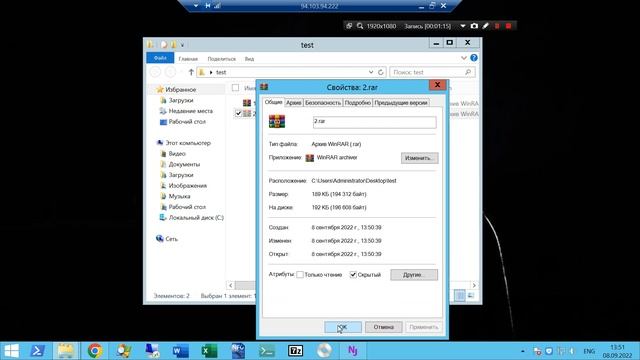The width and height of the screenshot is (640, 360).
Task: Open Excel from the taskbar
Action: pyautogui.click(x=209, y=351)
